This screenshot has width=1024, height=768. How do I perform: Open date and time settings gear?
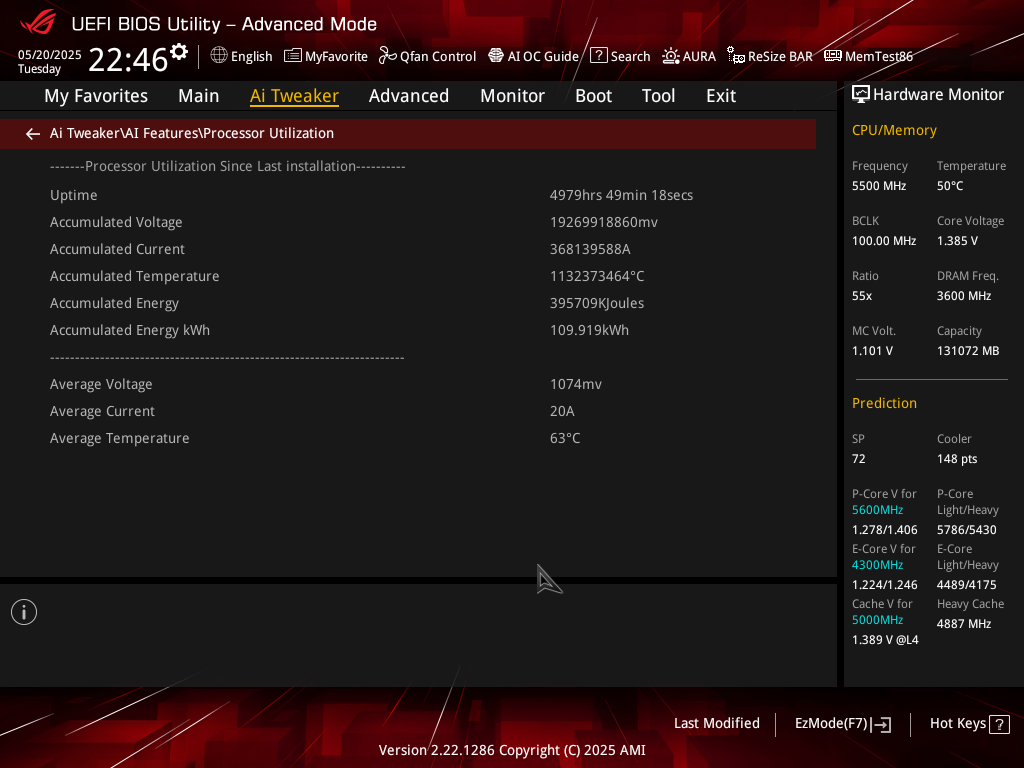(178, 52)
